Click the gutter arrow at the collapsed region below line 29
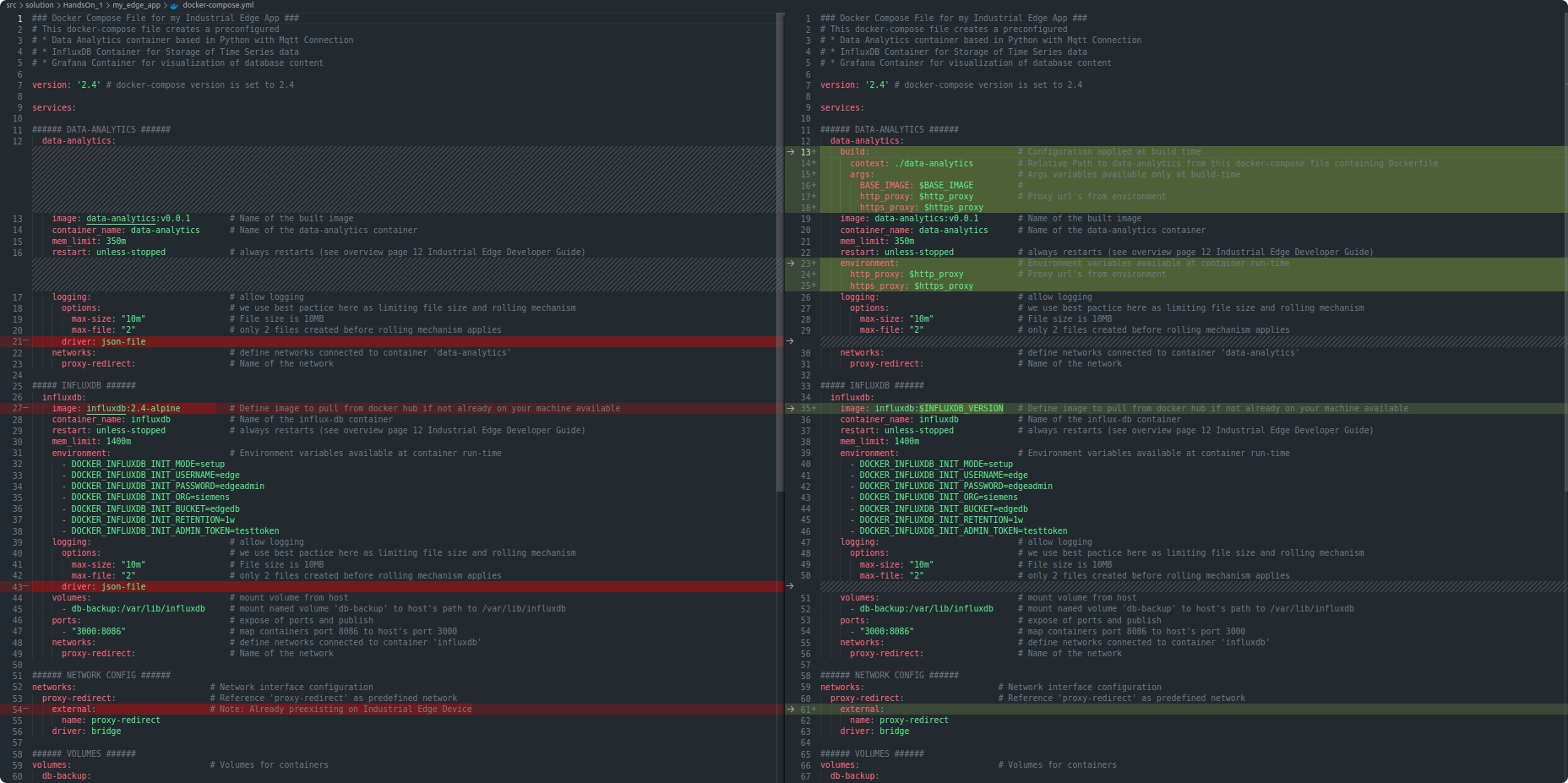This screenshot has width=1568, height=783. pyautogui.click(x=788, y=341)
